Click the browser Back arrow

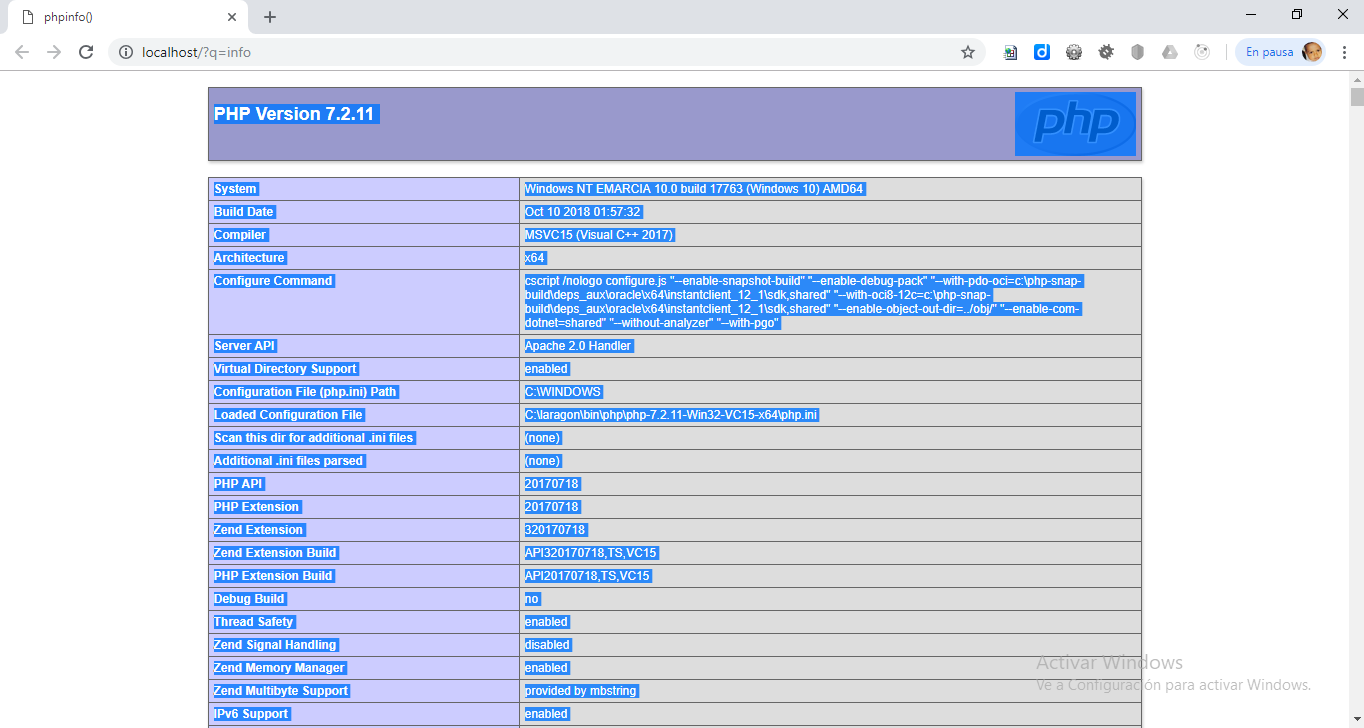pos(22,52)
